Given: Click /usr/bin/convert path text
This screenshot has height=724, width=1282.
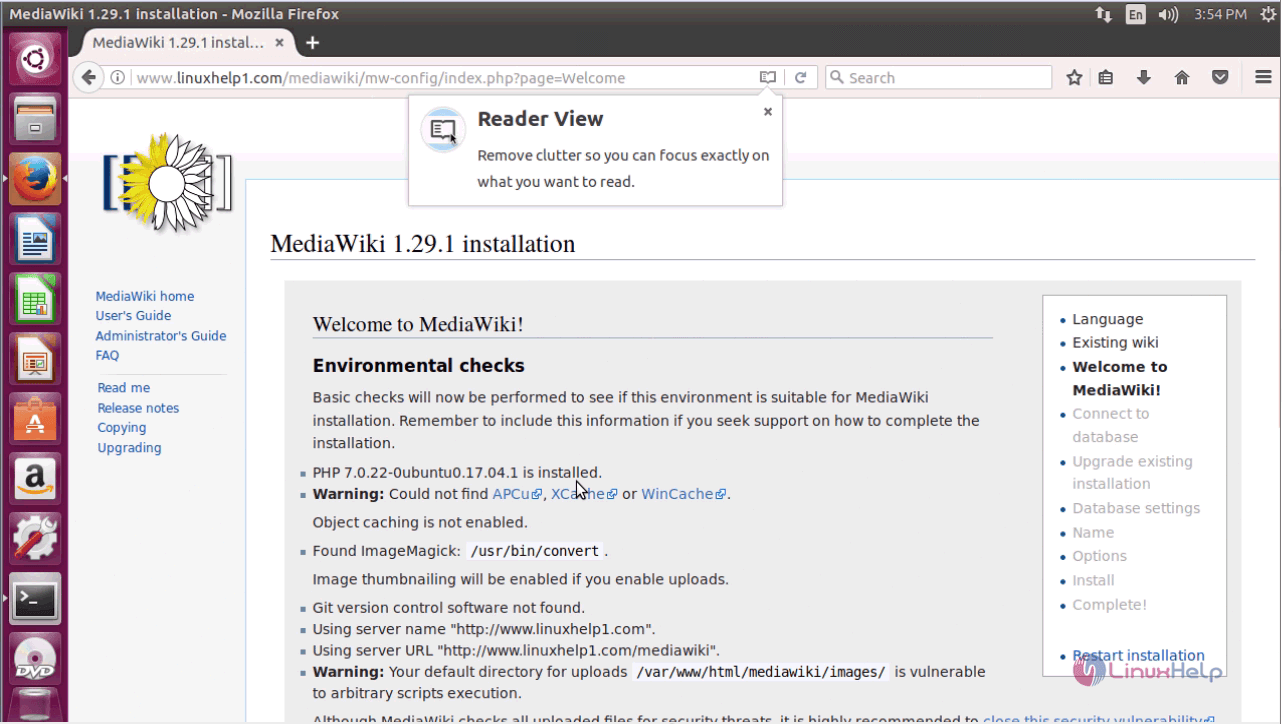Looking at the screenshot, I should pos(535,551).
